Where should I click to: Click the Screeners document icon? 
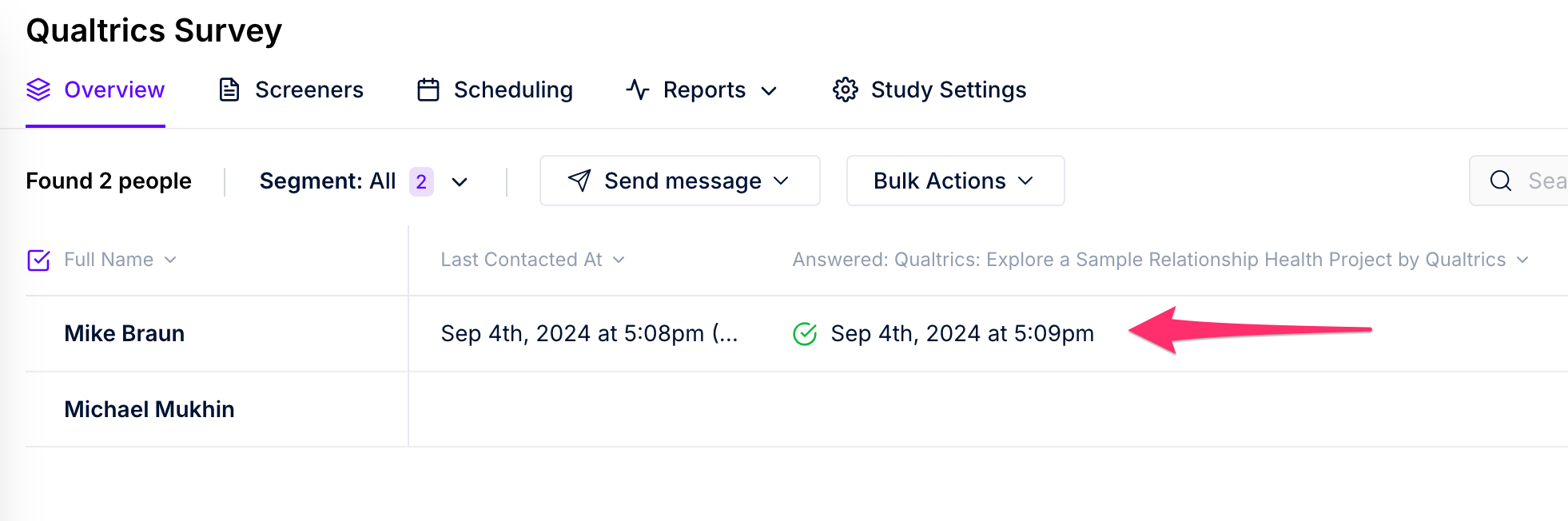229,89
